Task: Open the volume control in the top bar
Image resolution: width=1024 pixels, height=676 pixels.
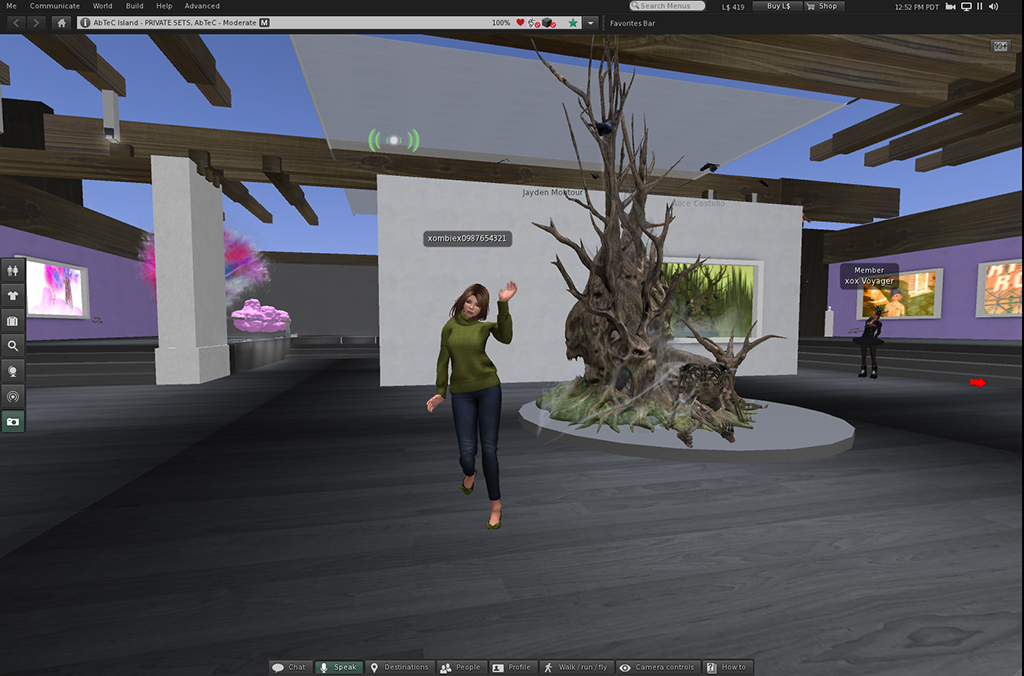Action: pyautogui.click(x=993, y=6)
